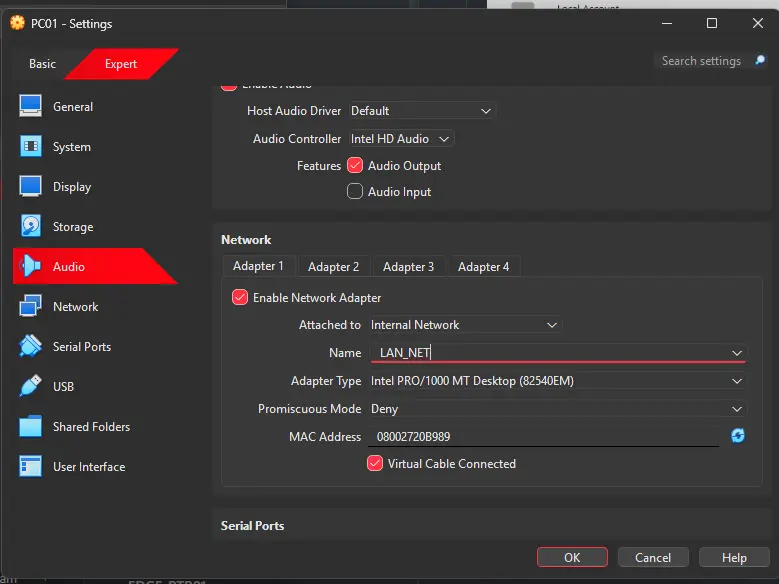Click the Help button
The width and height of the screenshot is (779, 584).
[734, 557]
